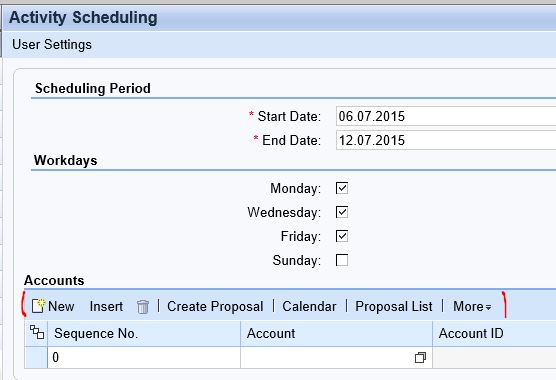Click Create Proposal in the toolbar
The width and height of the screenshot is (556, 380).
click(215, 306)
